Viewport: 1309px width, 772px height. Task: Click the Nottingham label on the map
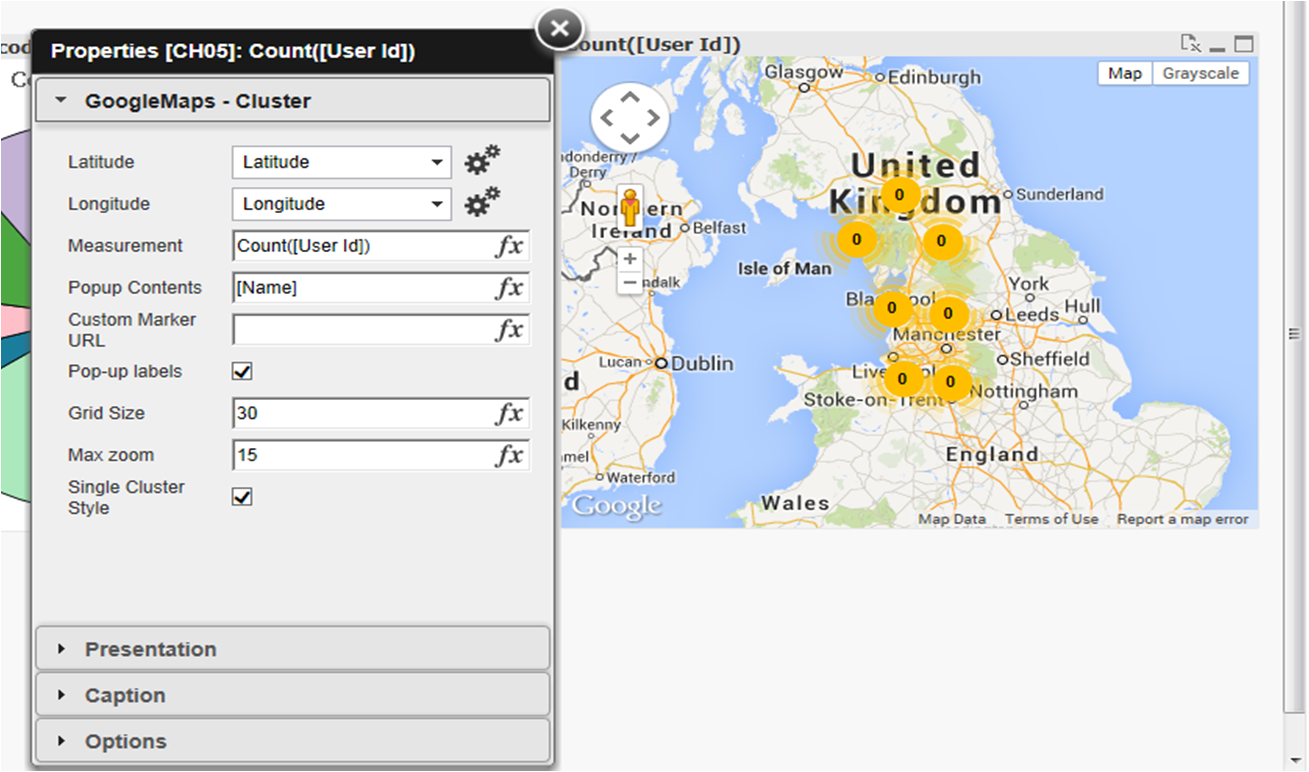pos(1024,393)
